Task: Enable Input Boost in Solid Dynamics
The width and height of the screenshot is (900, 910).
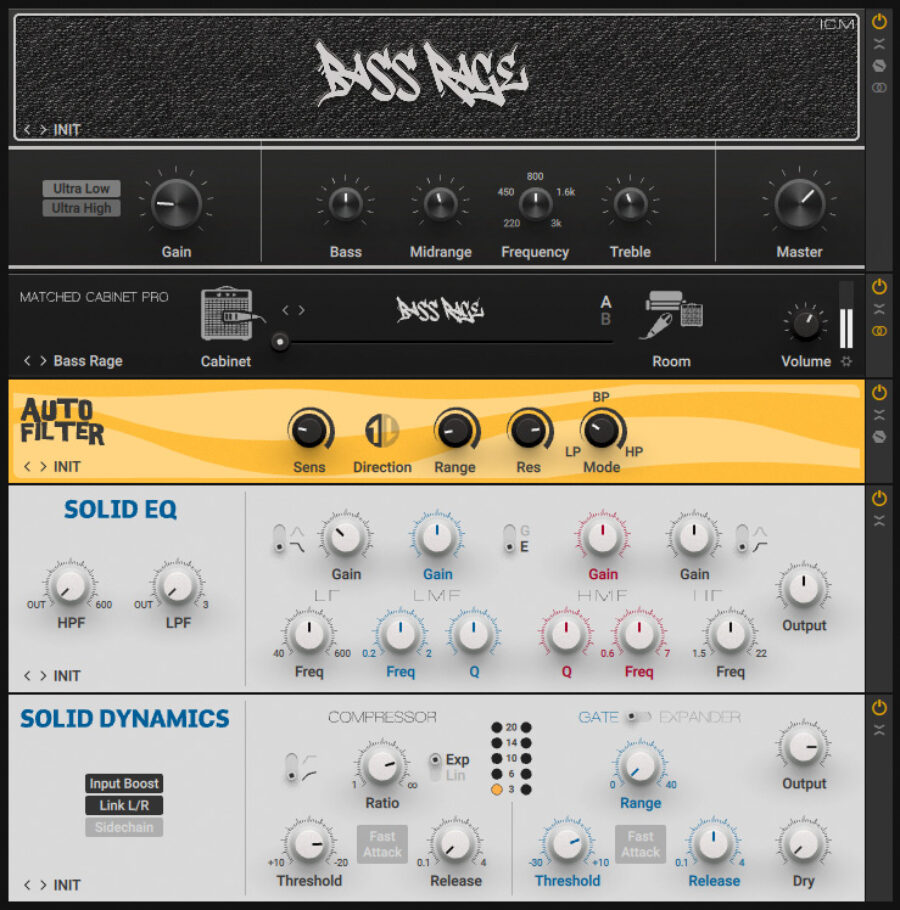Action: coord(123,783)
